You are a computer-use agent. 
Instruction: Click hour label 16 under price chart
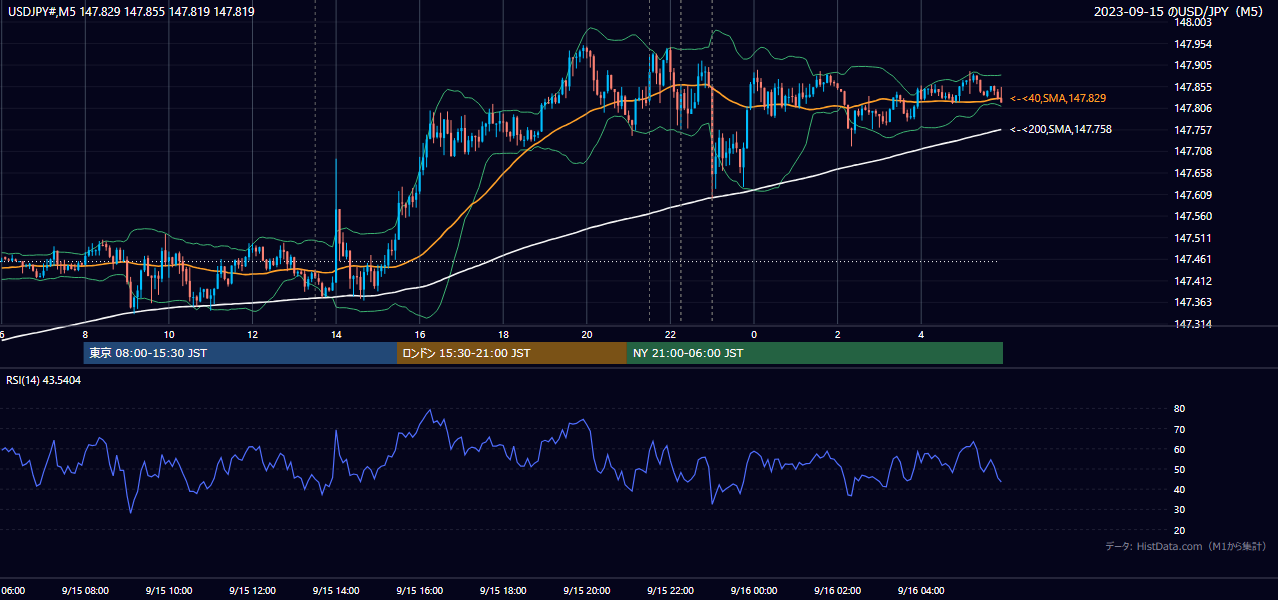[420, 334]
